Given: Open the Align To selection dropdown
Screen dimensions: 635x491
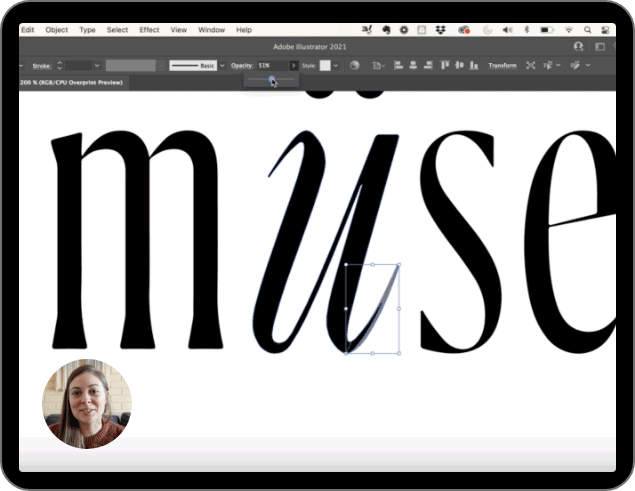Looking at the screenshot, I should (x=378, y=65).
